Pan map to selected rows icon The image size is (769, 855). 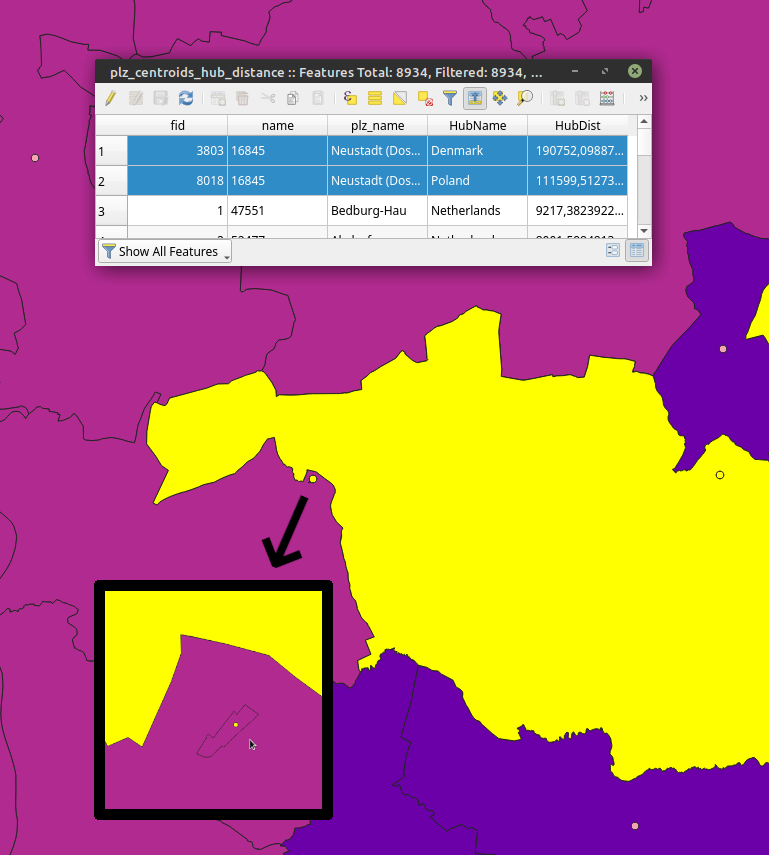coord(500,98)
